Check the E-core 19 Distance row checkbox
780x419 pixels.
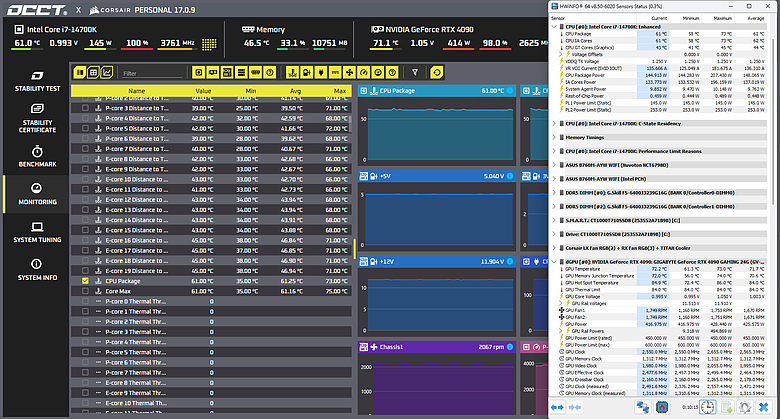85,271
